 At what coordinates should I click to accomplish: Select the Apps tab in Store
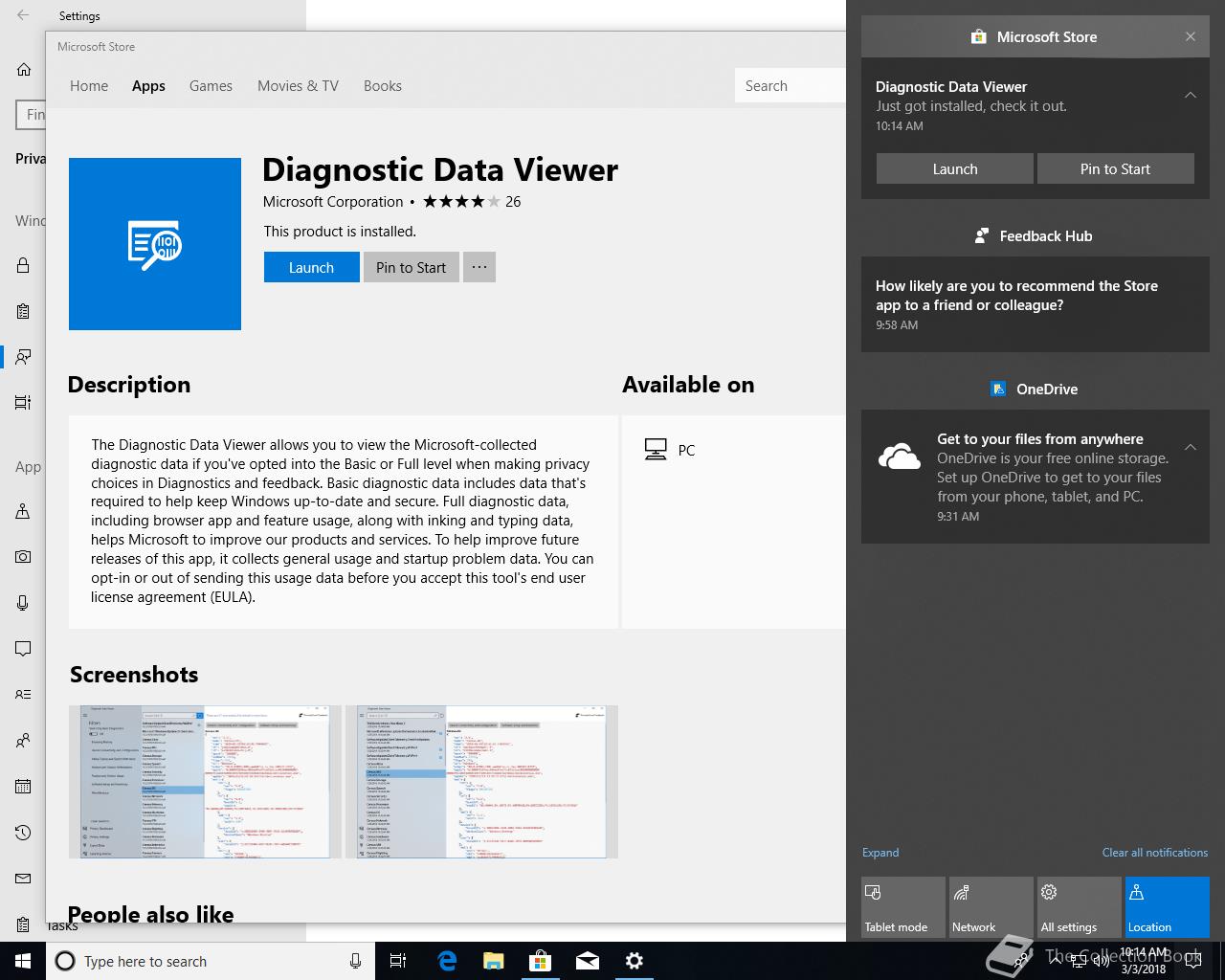coord(148,85)
